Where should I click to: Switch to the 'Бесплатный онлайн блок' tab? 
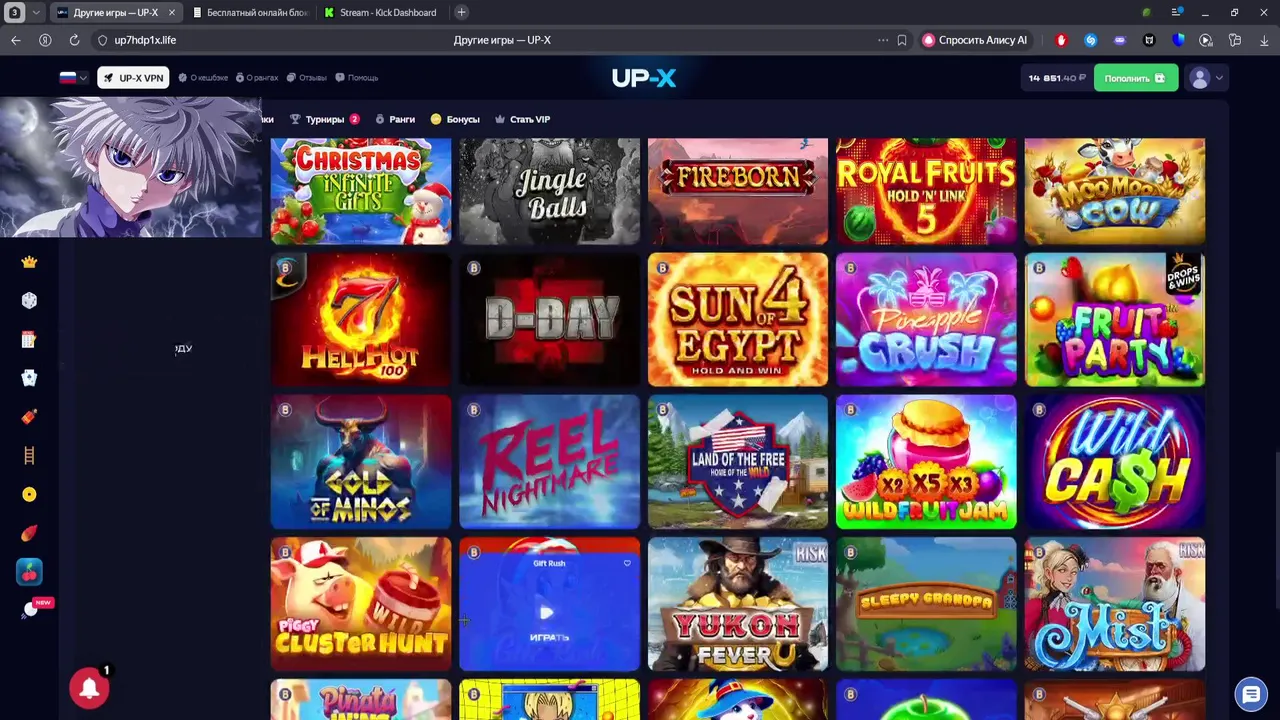(250, 12)
